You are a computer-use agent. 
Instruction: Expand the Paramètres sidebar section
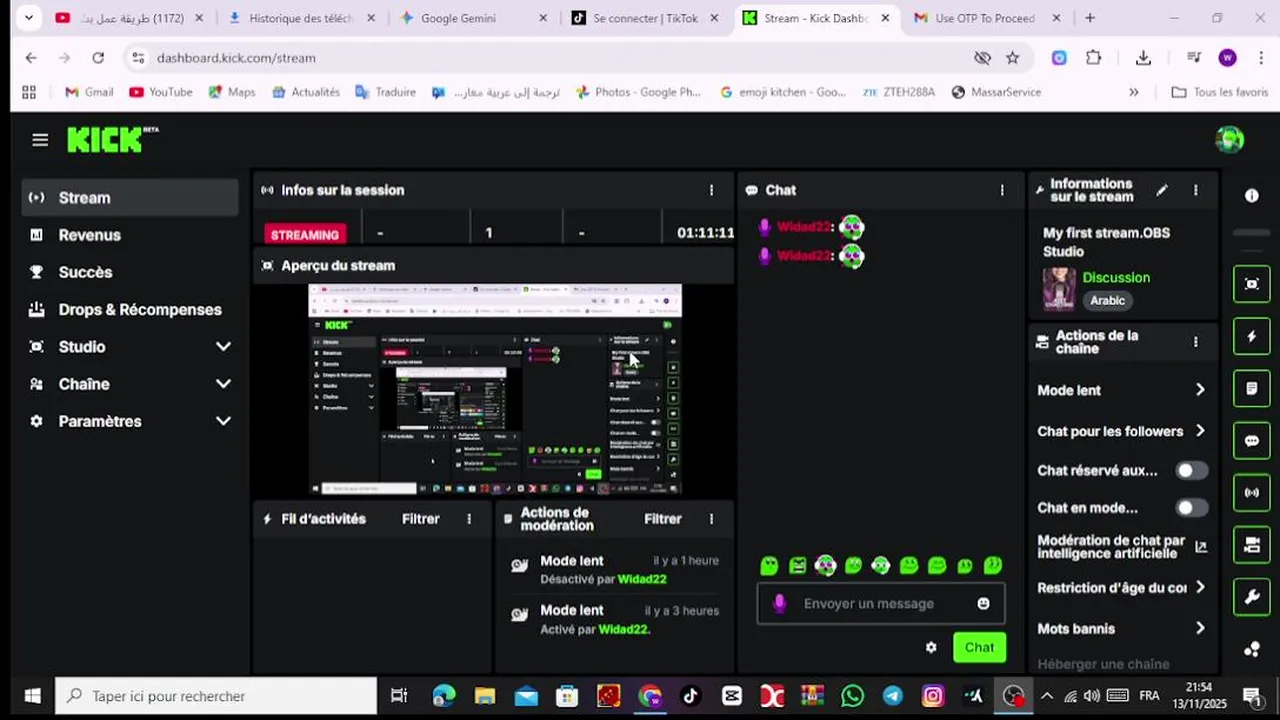coord(223,422)
